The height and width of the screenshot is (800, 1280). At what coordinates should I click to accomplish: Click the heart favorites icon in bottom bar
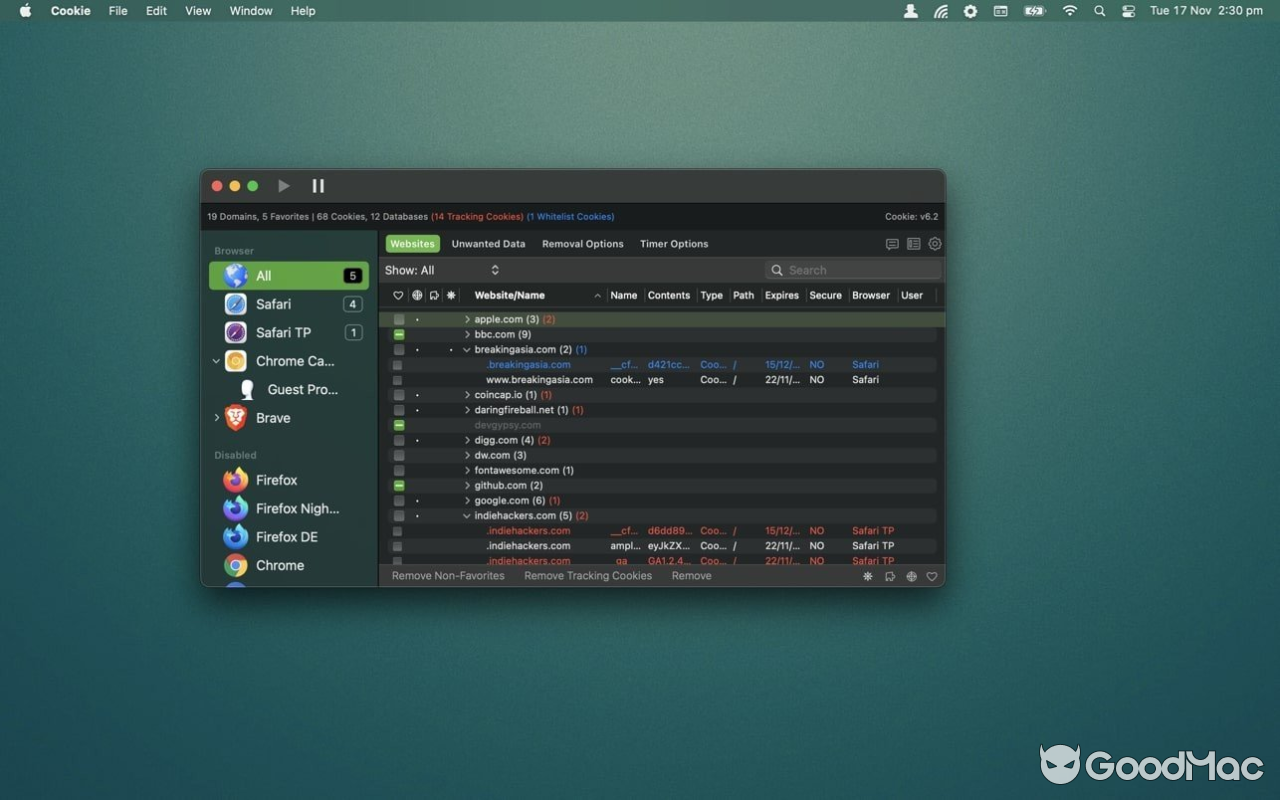point(932,576)
